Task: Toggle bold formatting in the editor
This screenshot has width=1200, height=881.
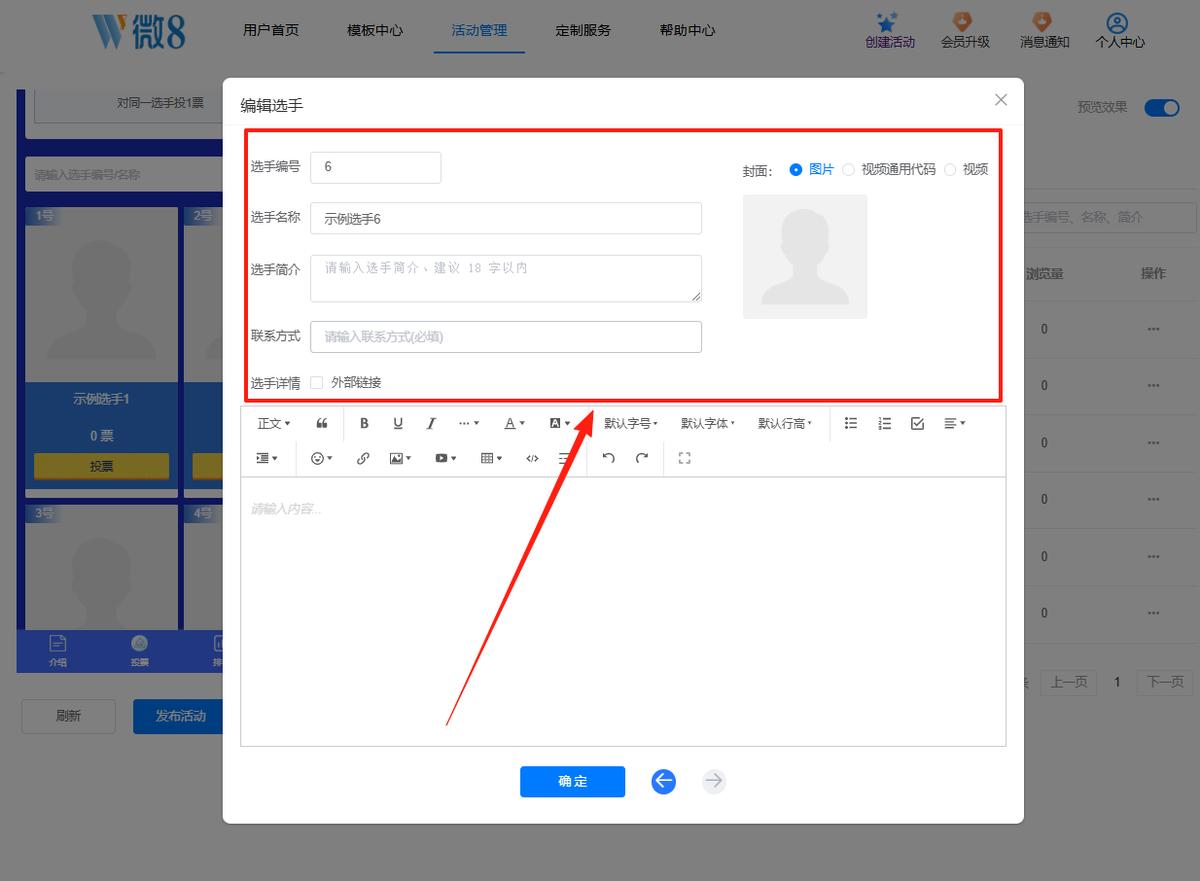Action: point(364,424)
